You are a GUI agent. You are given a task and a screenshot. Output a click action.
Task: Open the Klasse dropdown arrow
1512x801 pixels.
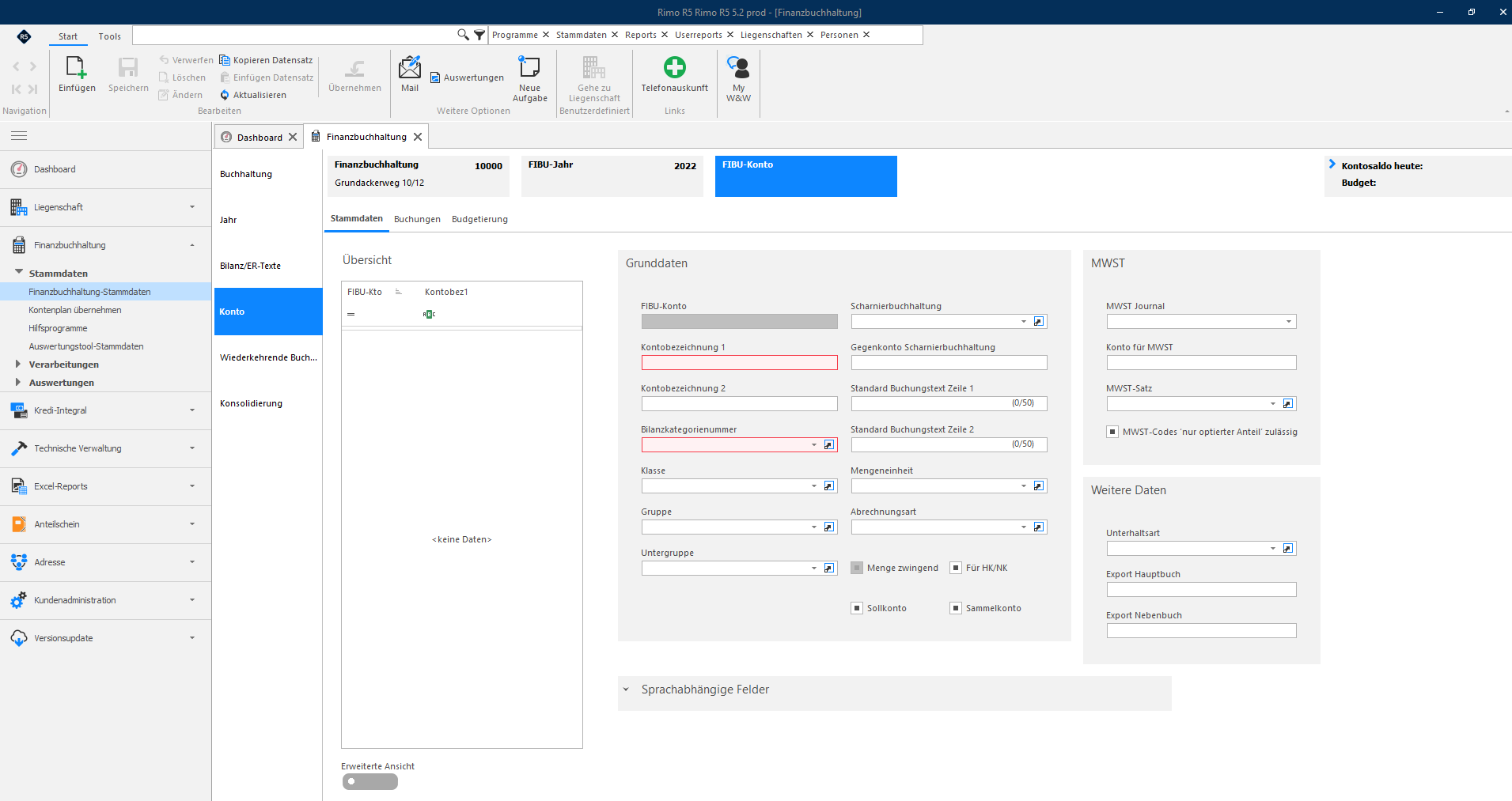coord(814,486)
